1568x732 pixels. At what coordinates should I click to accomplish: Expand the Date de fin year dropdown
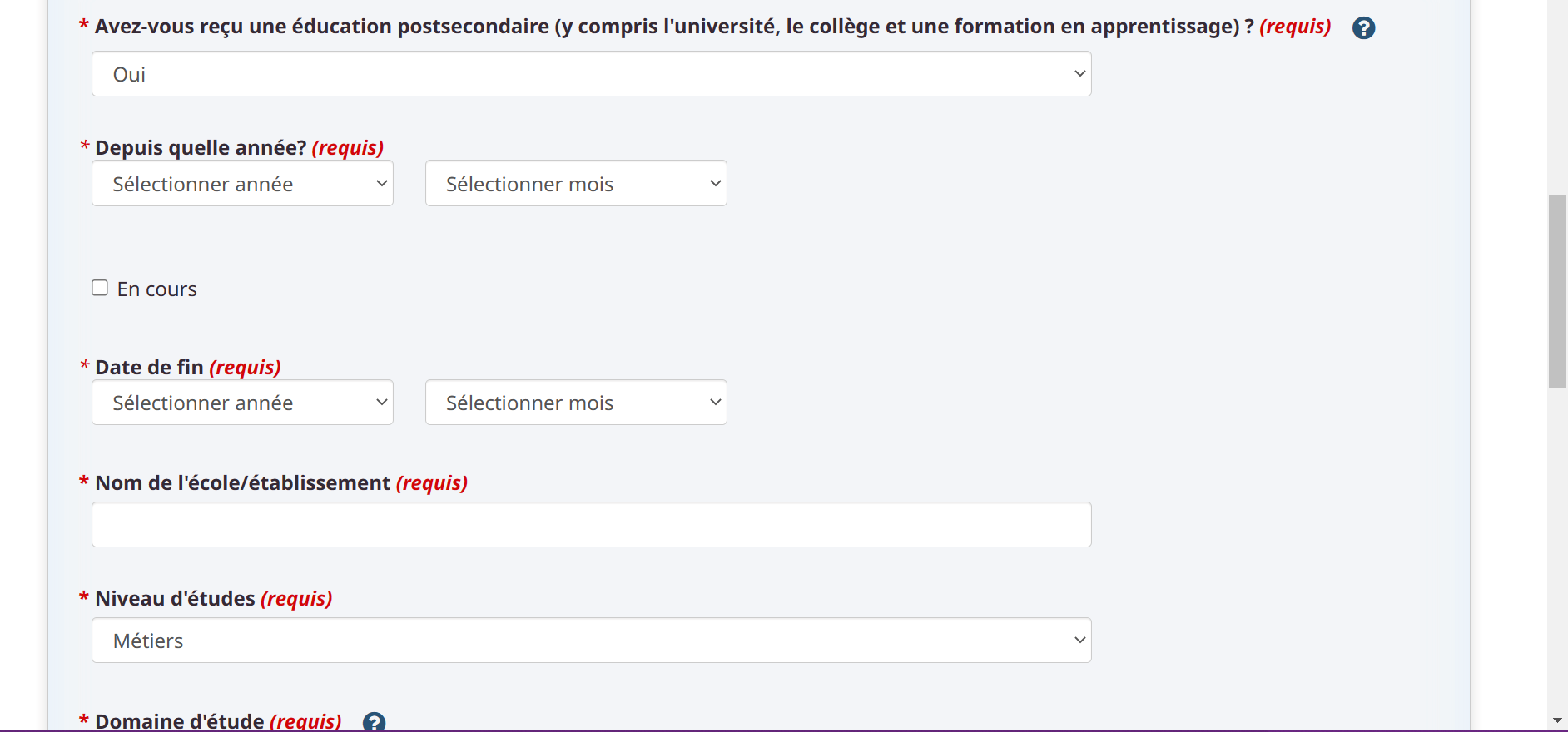242,403
